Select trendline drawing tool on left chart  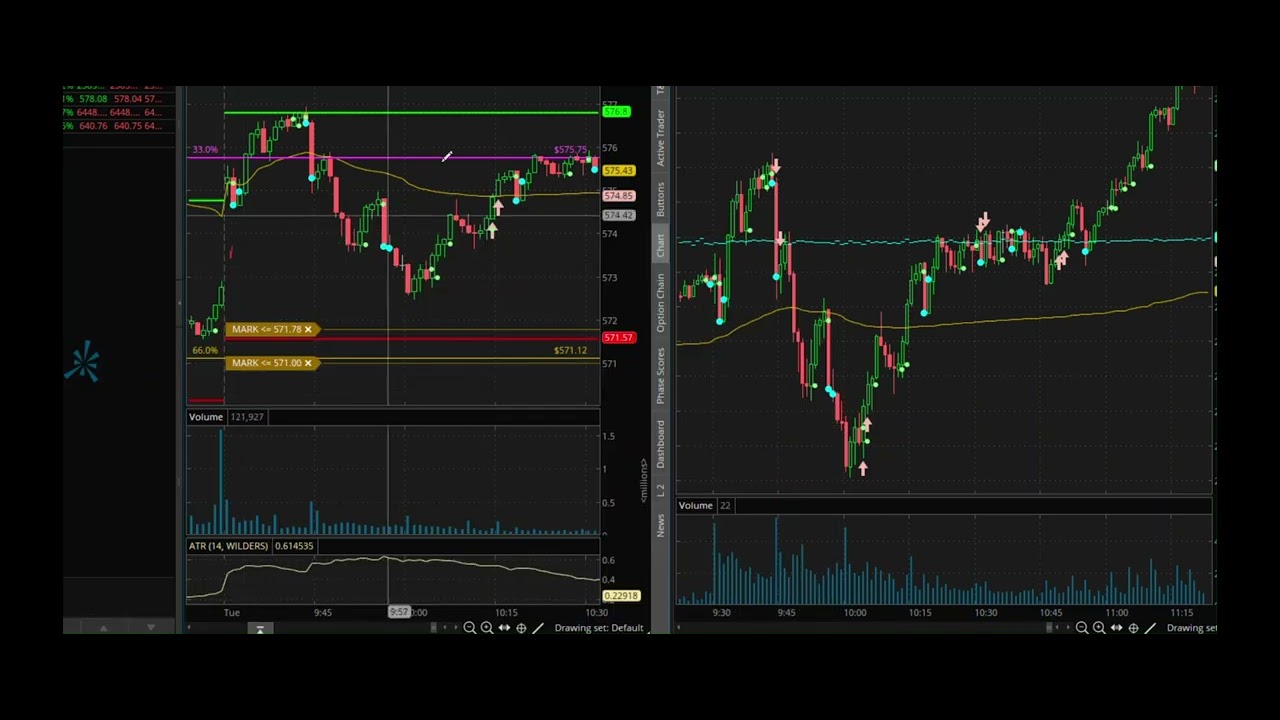[x=538, y=628]
